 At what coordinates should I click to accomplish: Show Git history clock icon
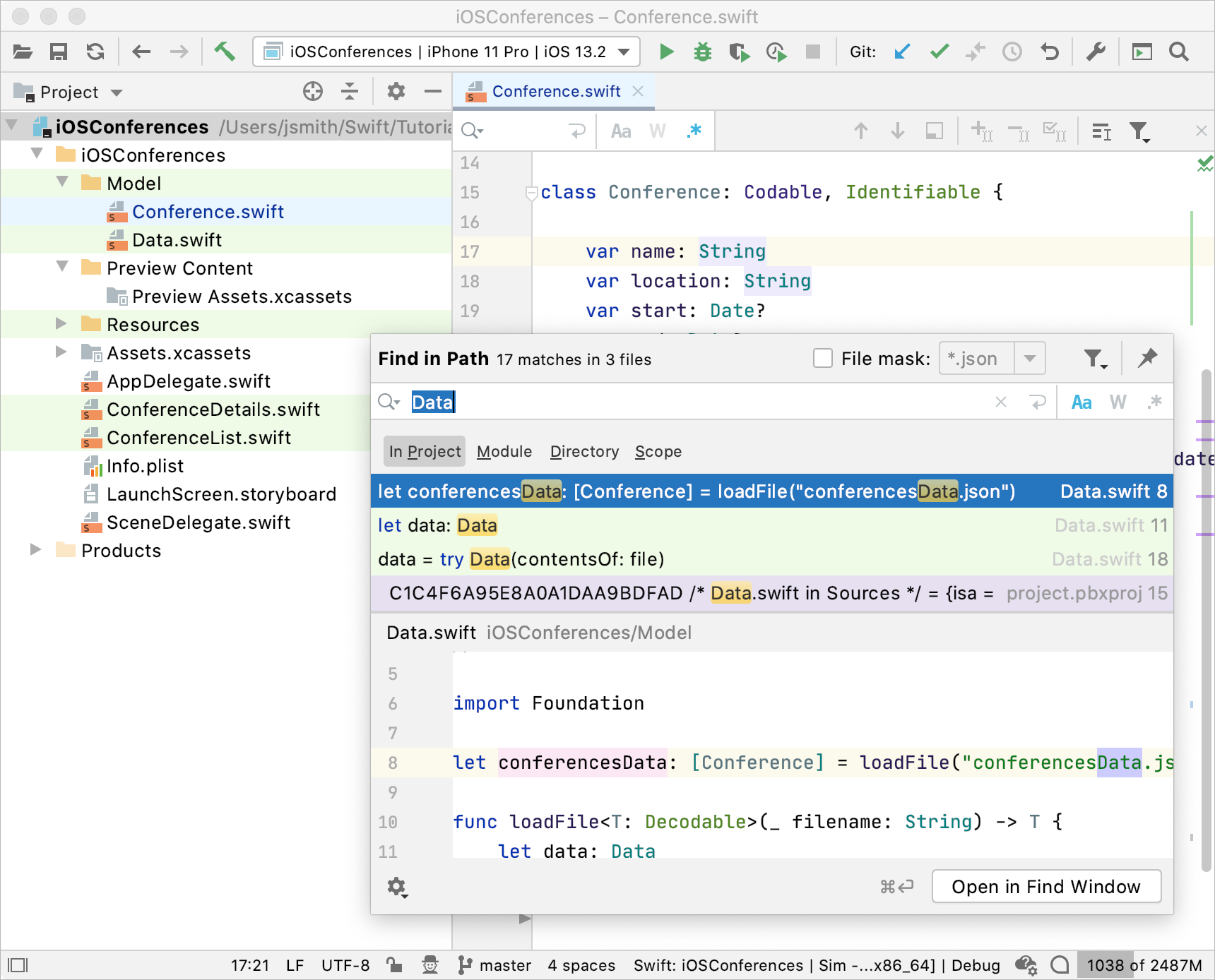1012,52
